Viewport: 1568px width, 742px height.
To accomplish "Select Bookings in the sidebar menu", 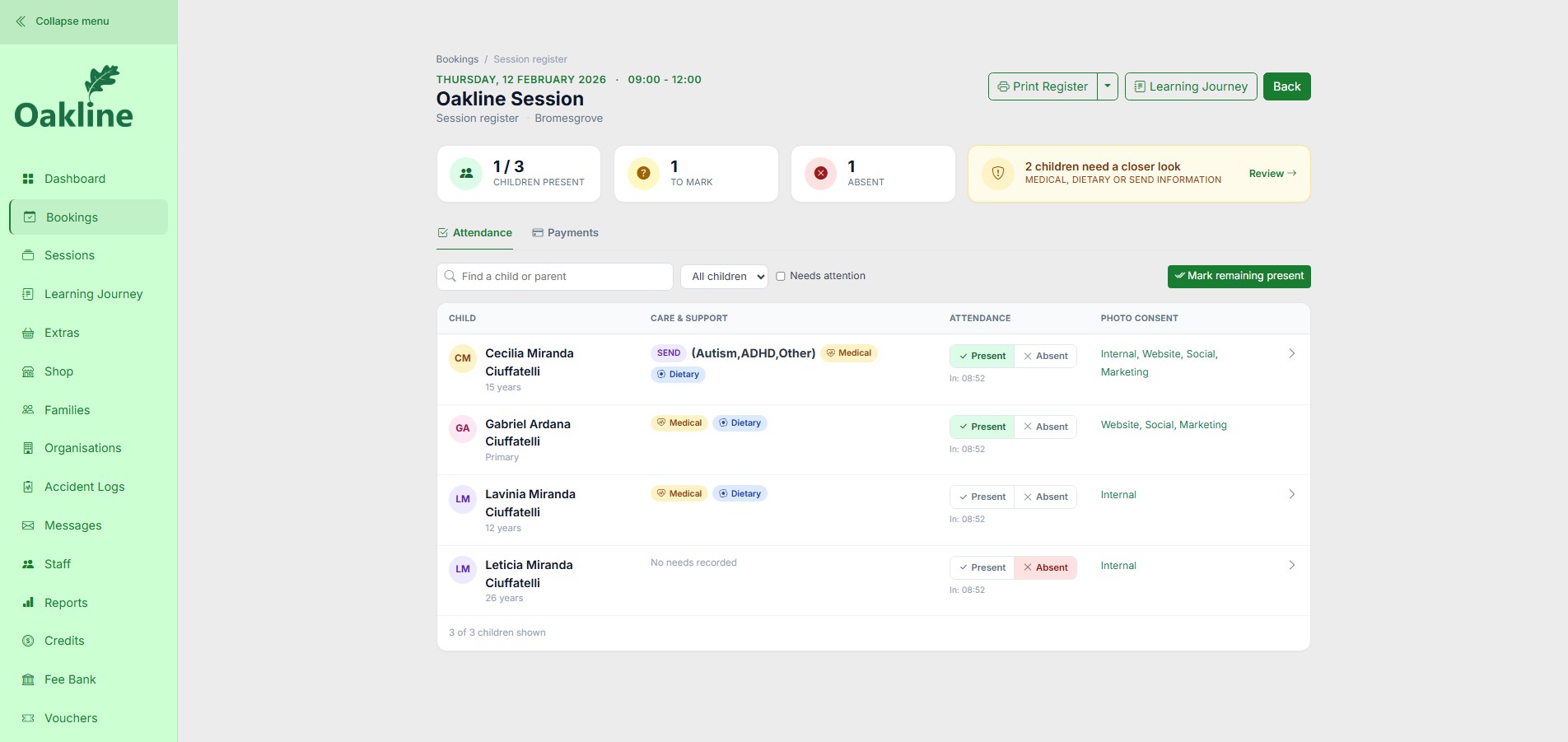I will [88, 217].
